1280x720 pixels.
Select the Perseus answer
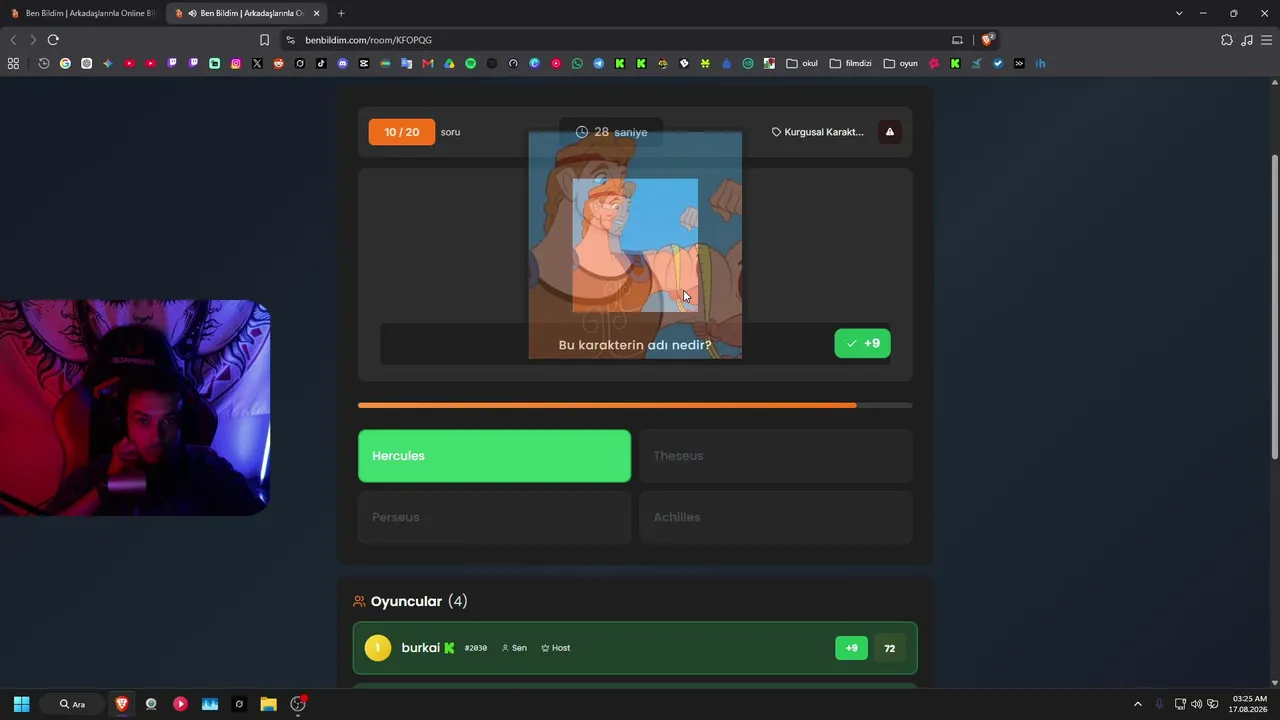[495, 517]
